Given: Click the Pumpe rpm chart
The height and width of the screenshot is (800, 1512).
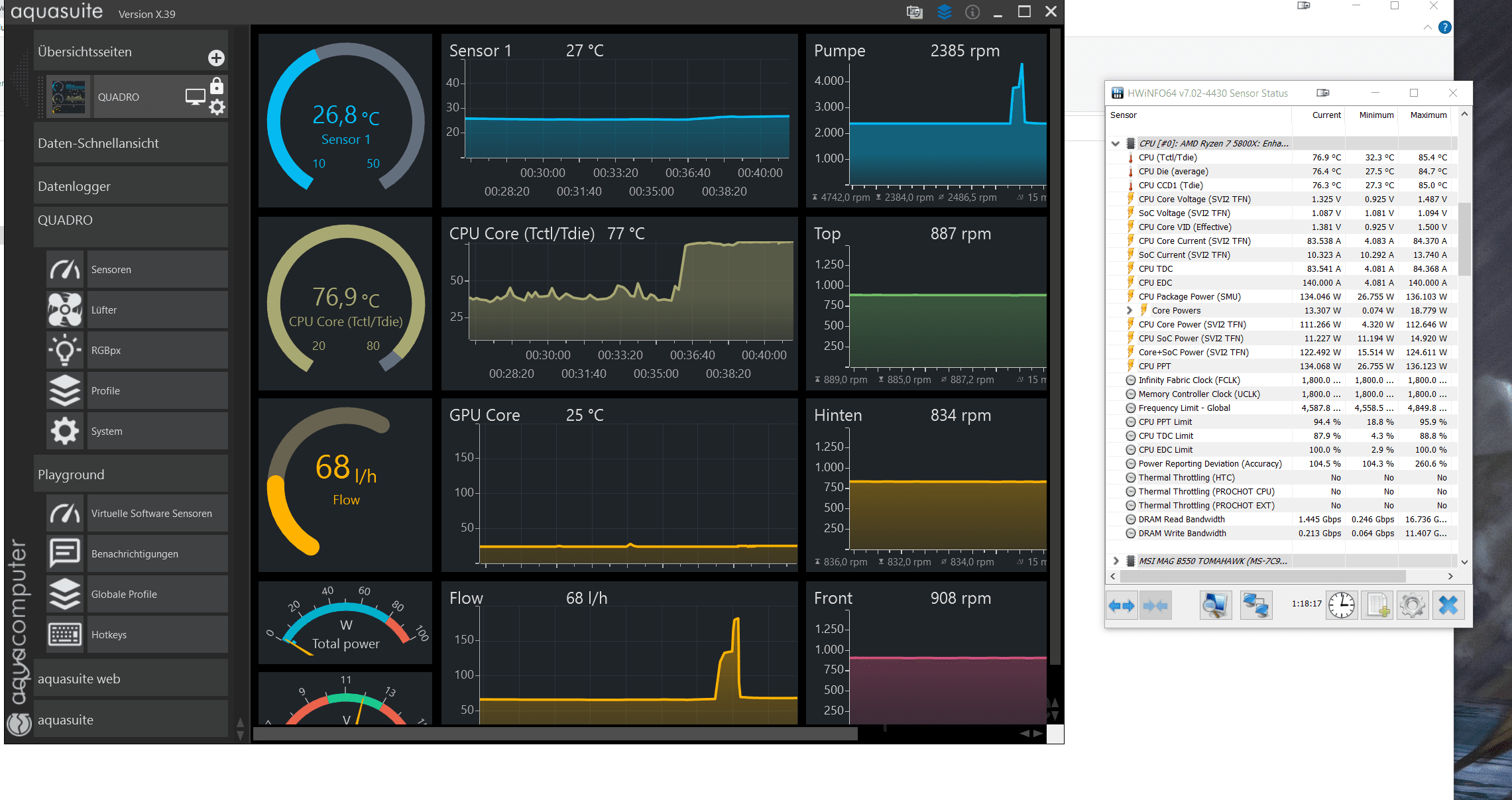Looking at the screenshot, I should point(926,121).
